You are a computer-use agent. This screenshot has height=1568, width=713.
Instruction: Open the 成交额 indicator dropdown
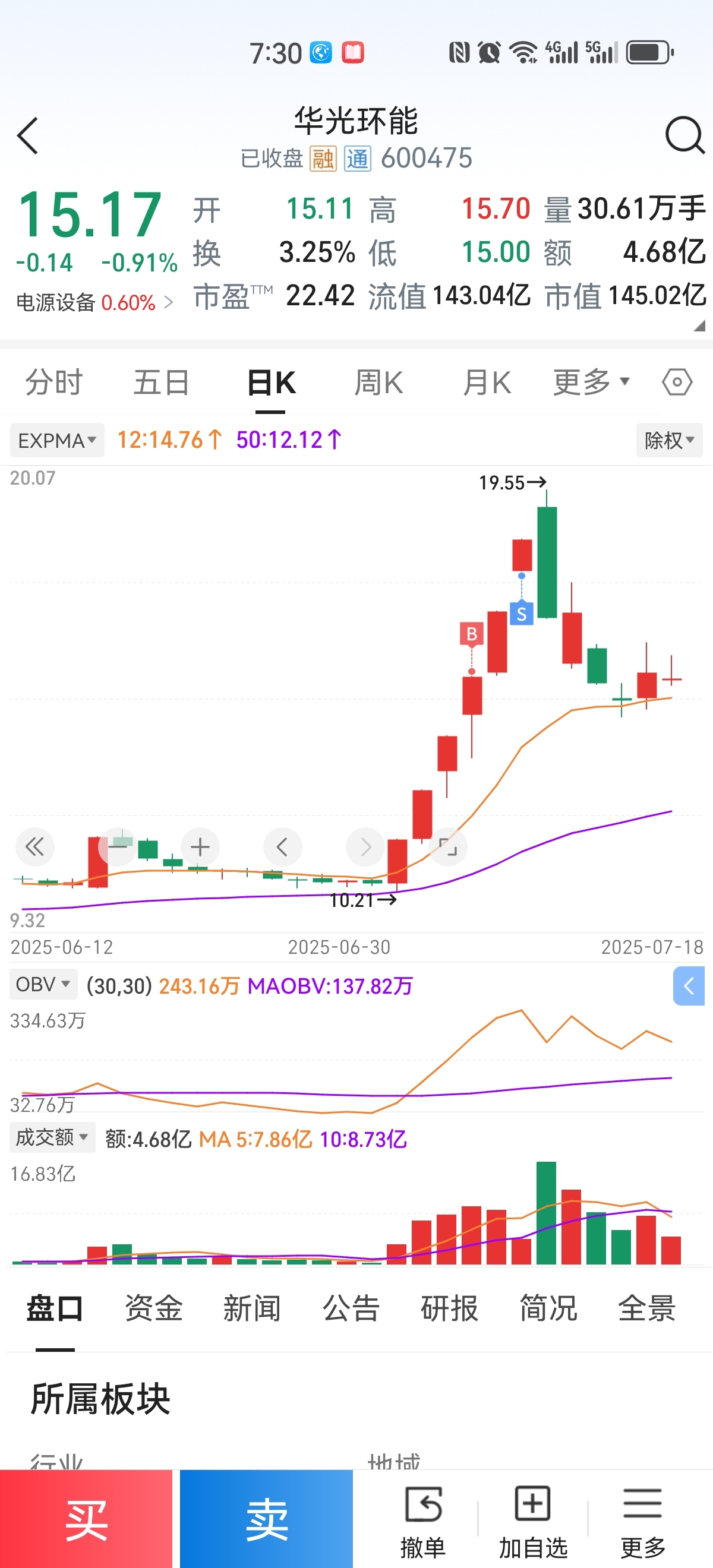[52, 1137]
